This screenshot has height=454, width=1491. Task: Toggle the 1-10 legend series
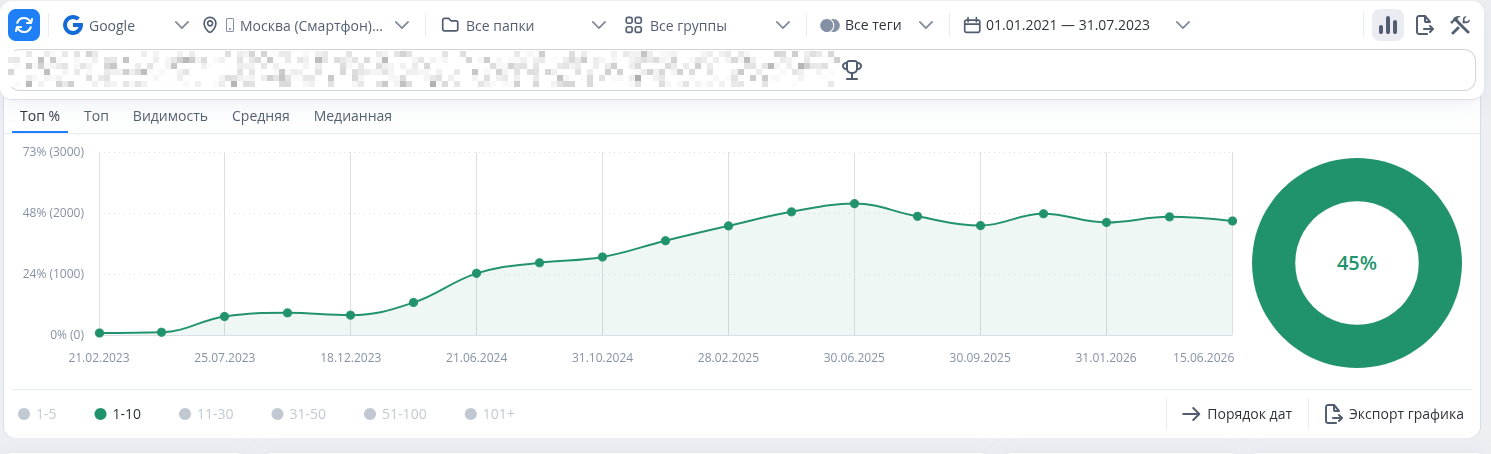(117, 414)
